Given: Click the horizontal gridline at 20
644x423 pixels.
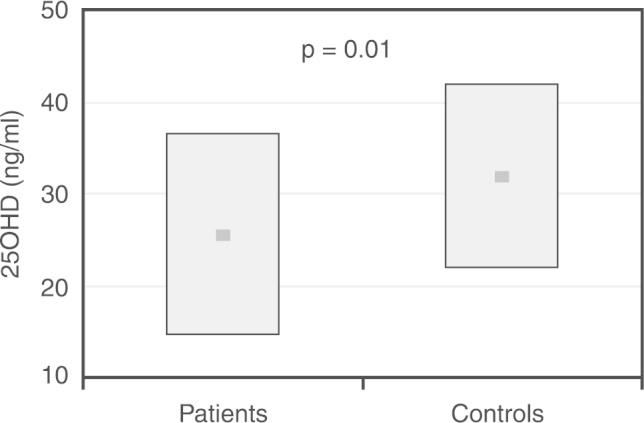Looking at the screenshot, I should [x=360, y=286].
